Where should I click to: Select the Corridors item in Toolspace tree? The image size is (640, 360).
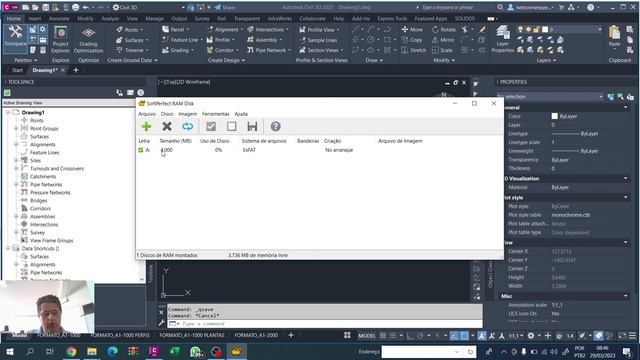click(x=40, y=208)
